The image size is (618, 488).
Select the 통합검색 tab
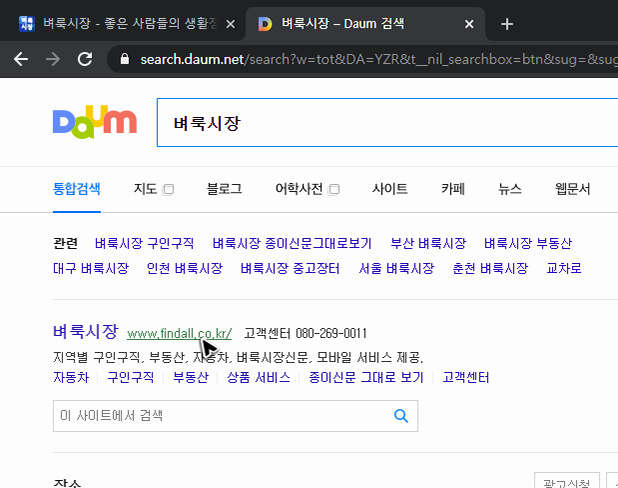[x=76, y=189]
